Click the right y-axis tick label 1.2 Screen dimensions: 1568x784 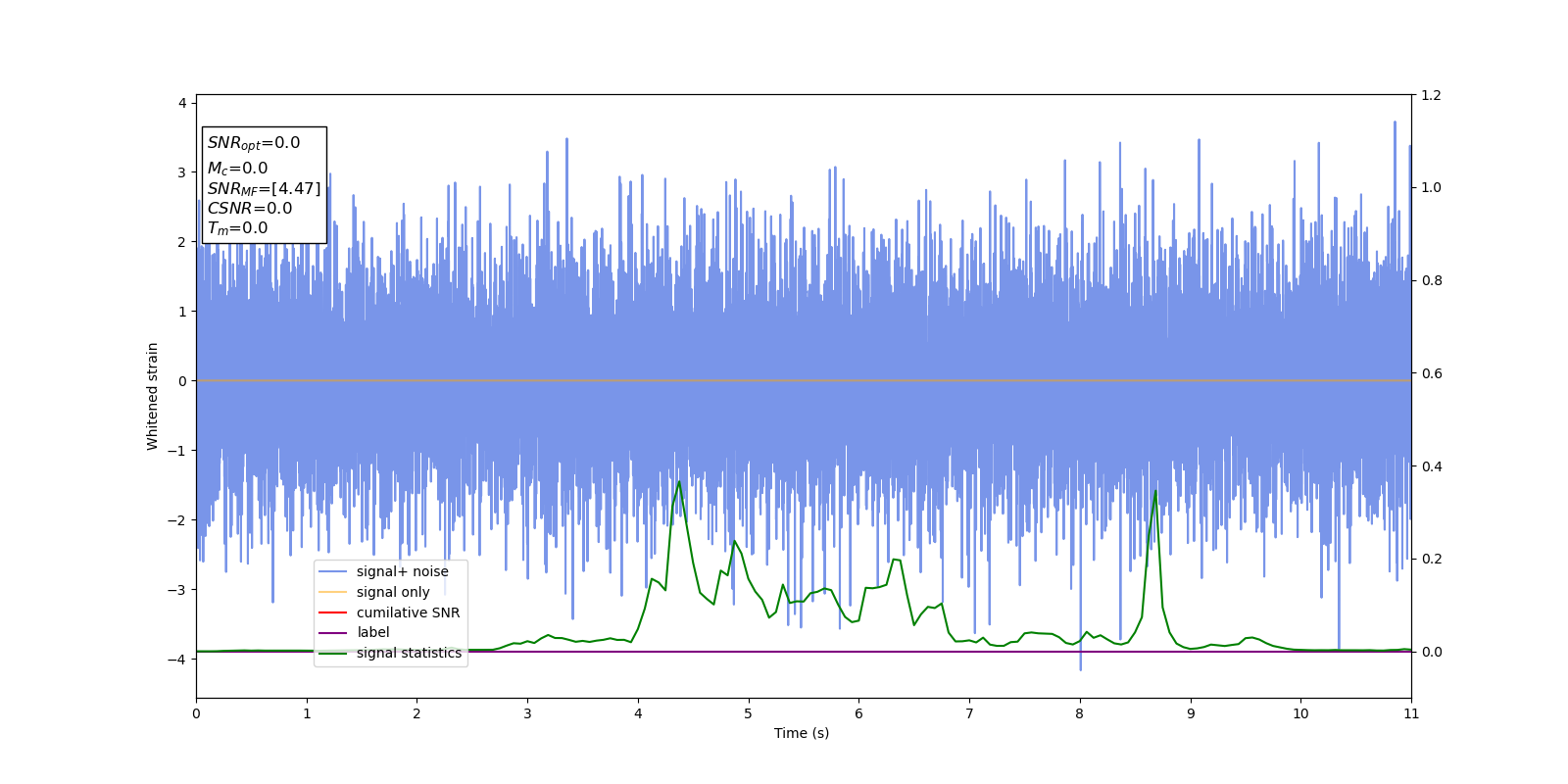(1432, 95)
